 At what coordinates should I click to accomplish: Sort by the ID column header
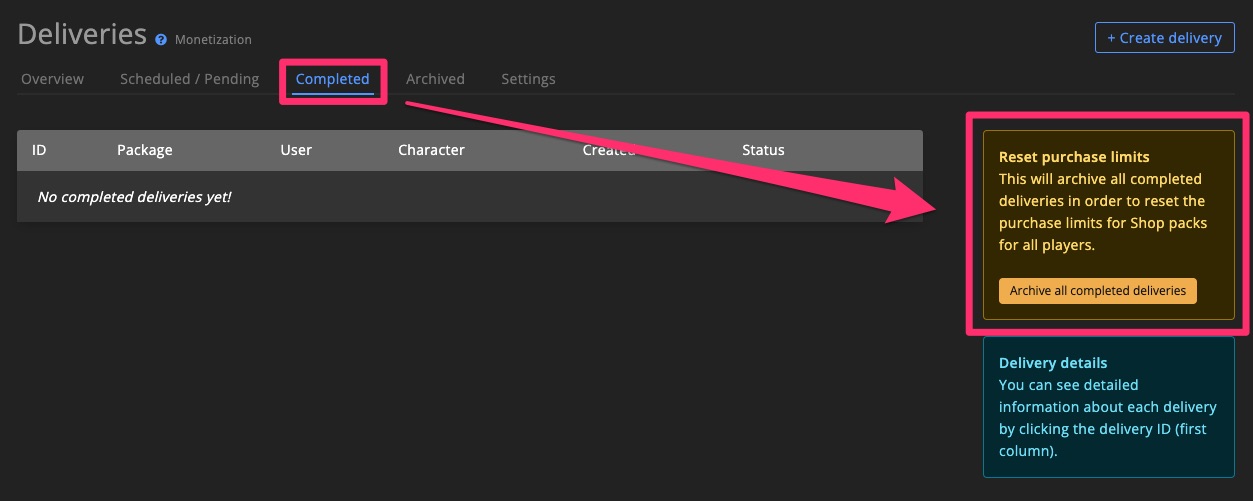tap(39, 150)
